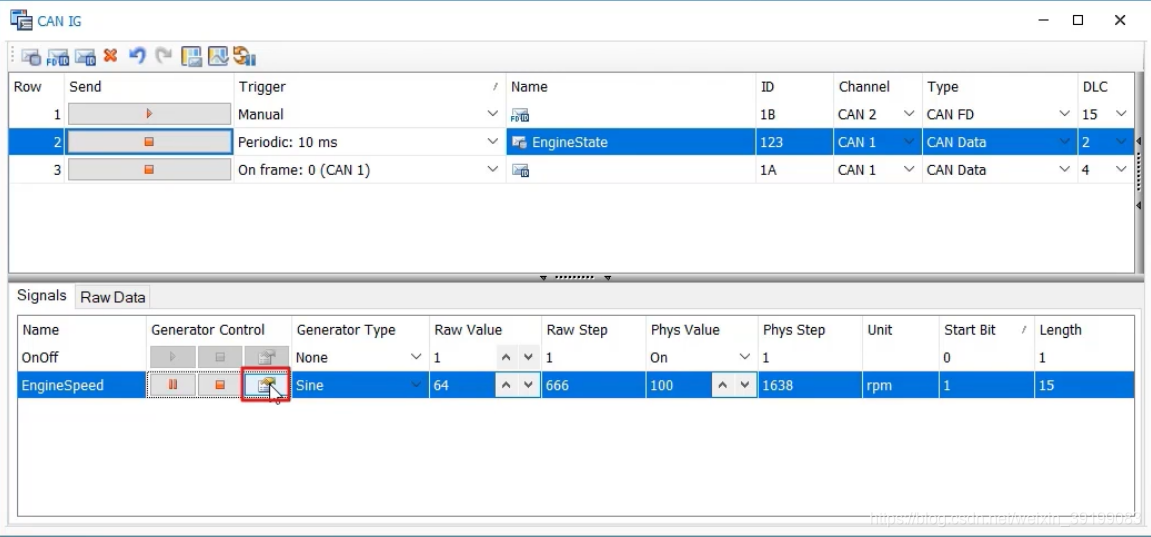Image resolution: width=1151 pixels, height=537 pixels.
Task: Select the EngineSpeed signal name
Action: point(63,385)
